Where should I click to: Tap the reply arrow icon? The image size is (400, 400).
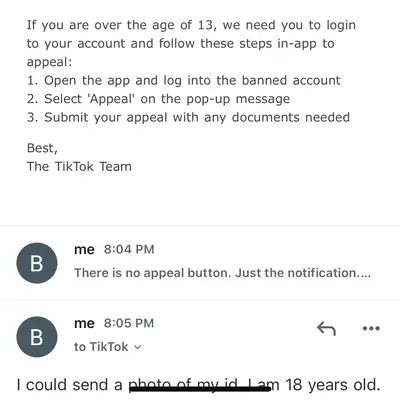(x=326, y=329)
